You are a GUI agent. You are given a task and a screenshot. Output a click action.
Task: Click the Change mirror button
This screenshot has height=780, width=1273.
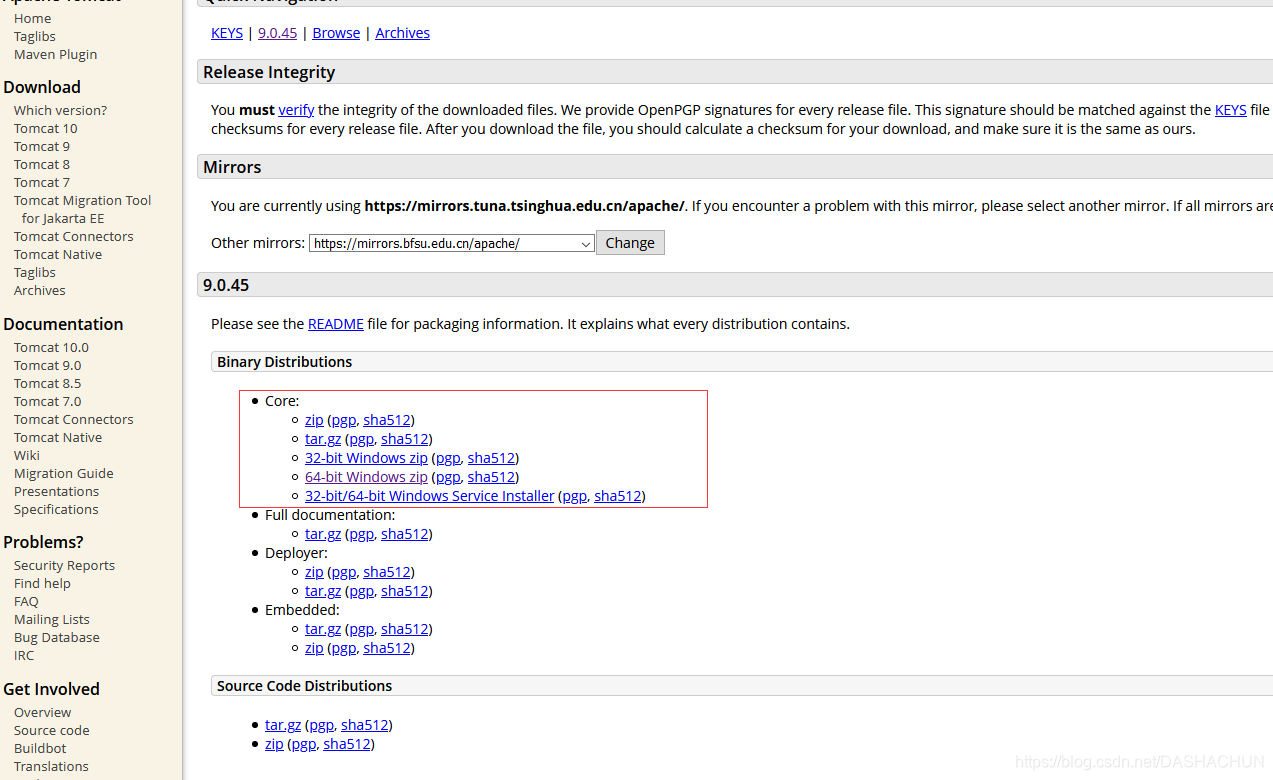pos(630,243)
